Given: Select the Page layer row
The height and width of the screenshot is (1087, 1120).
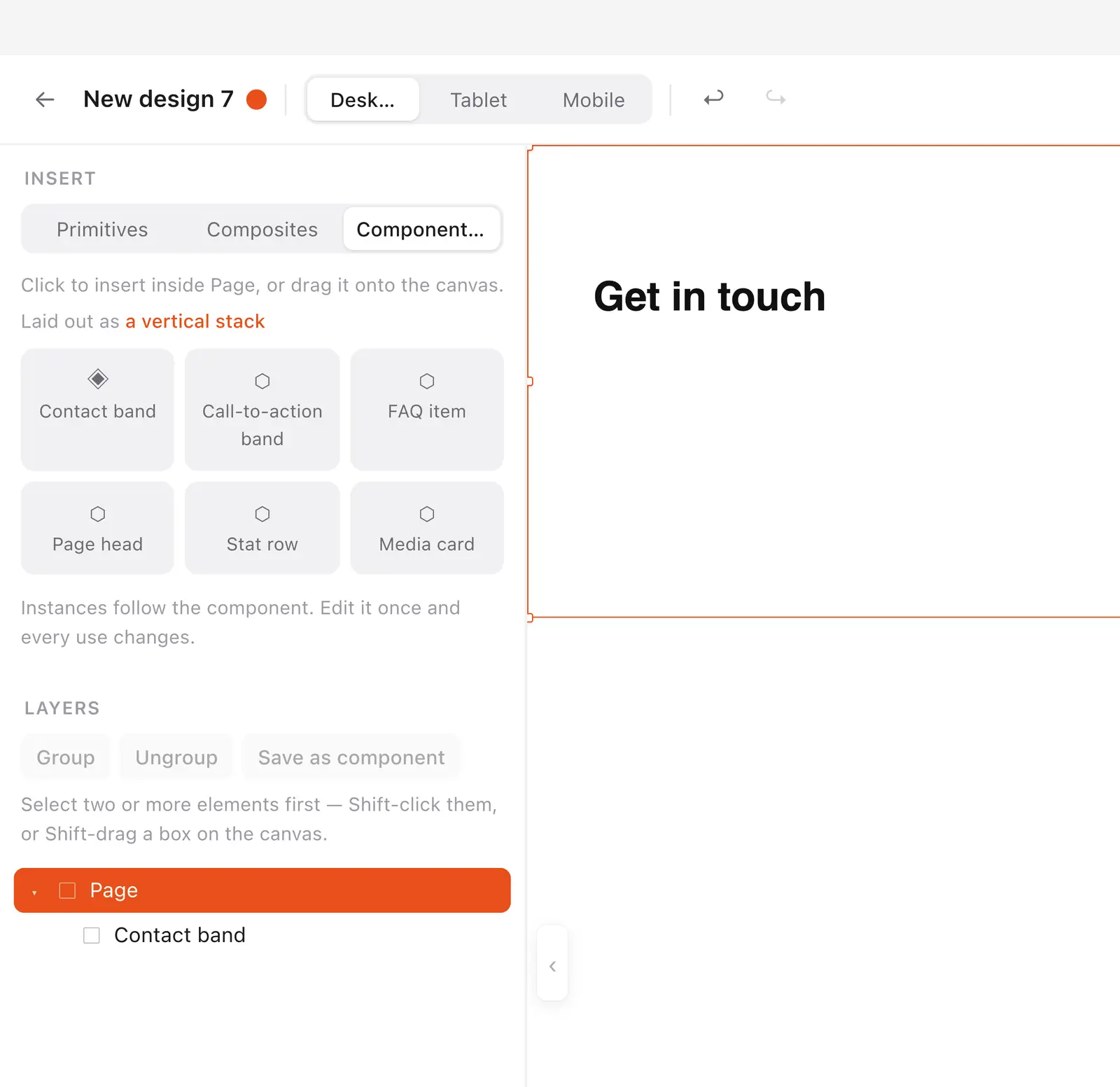Looking at the screenshot, I should coord(262,890).
